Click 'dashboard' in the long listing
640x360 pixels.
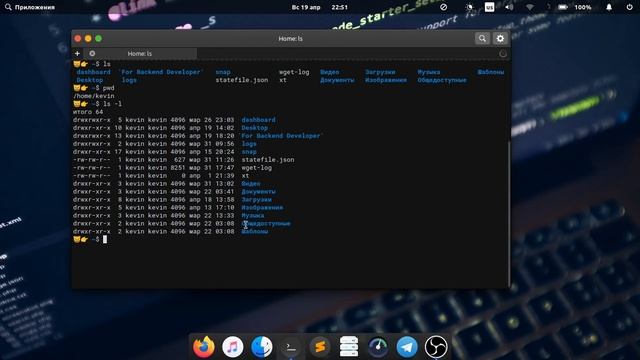pyautogui.click(x=258, y=120)
